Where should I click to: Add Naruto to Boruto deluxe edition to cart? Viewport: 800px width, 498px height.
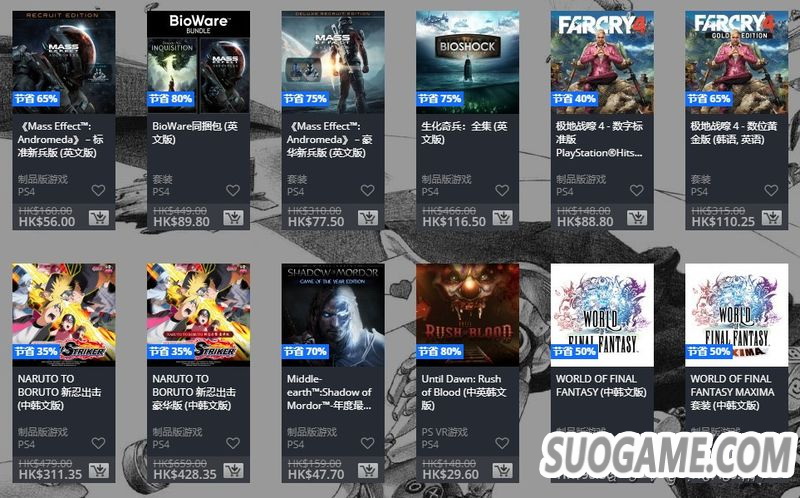pos(234,470)
